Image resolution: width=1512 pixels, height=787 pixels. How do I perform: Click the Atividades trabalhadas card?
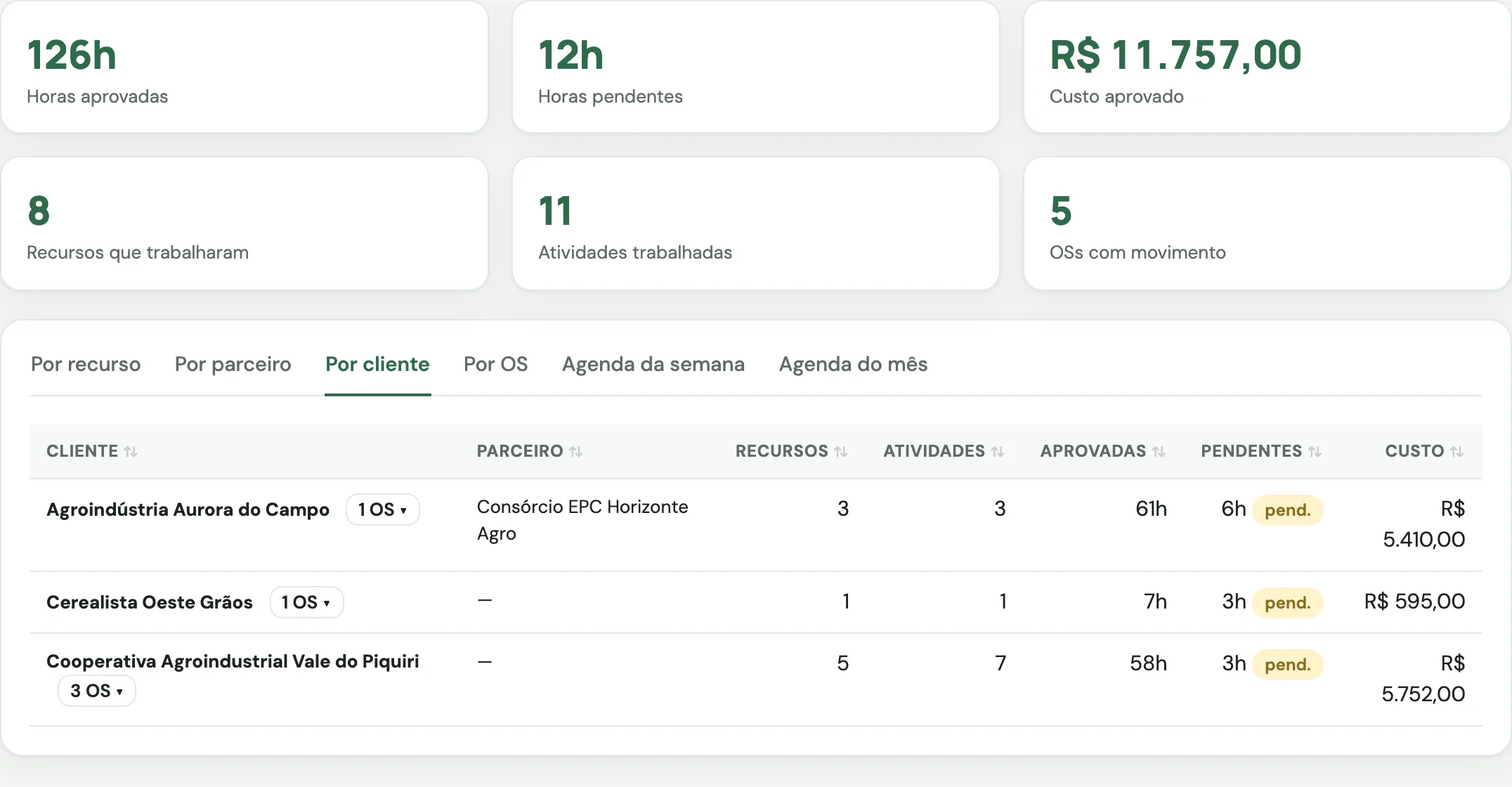click(x=756, y=223)
